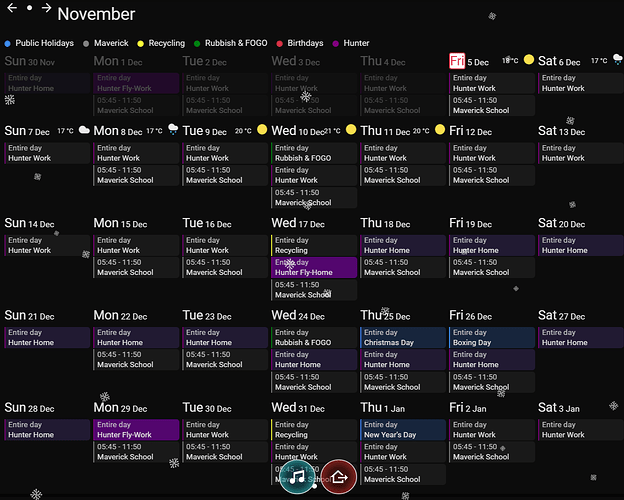The height and width of the screenshot is (500, 624).
Task: Go to next month with forward arrow
Action: [x=47, y=8]
